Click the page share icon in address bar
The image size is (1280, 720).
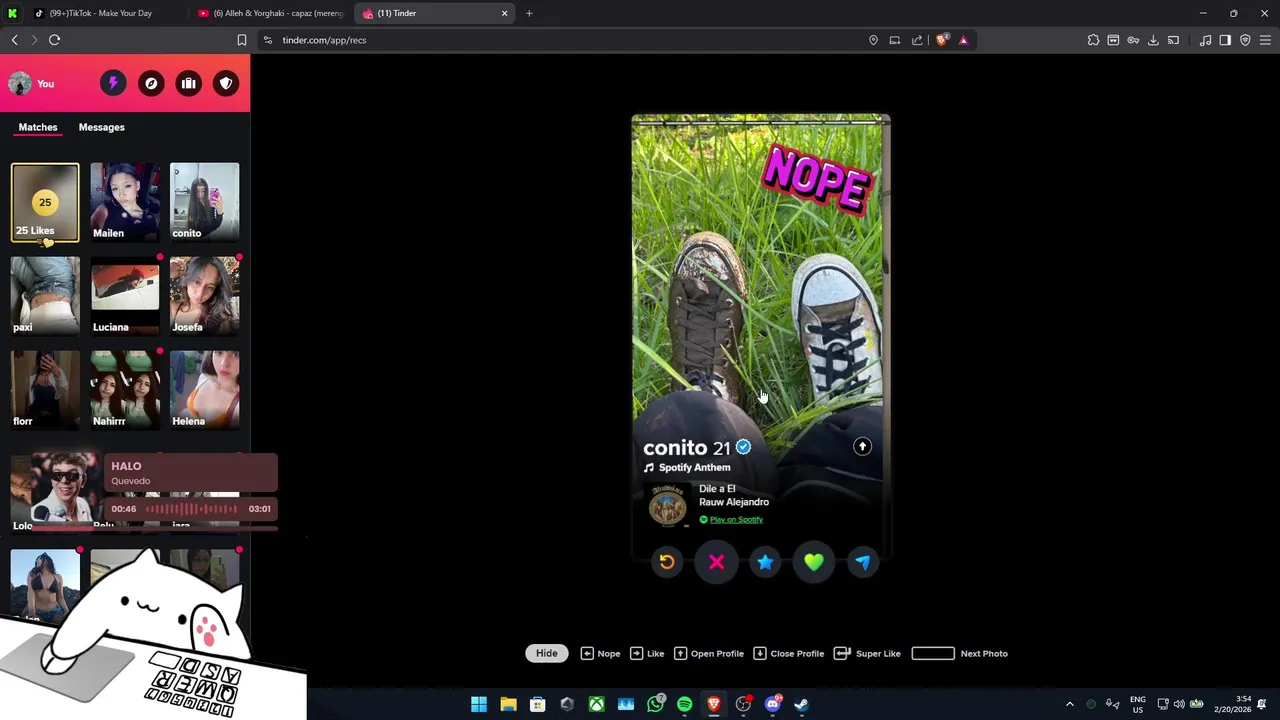click(x=917, y=40)
